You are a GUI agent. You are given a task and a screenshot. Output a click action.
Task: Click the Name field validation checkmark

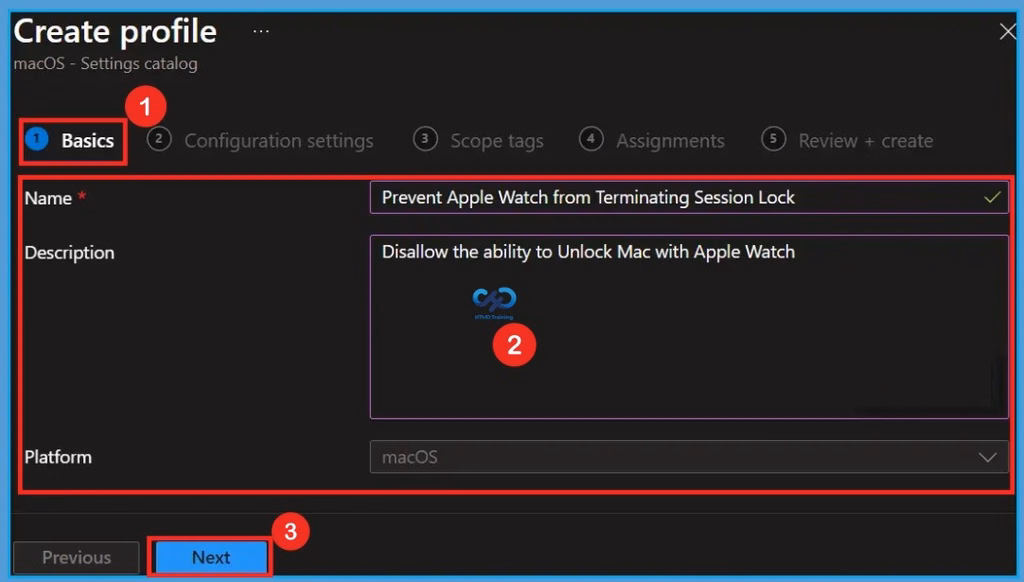tap(992, 197)
